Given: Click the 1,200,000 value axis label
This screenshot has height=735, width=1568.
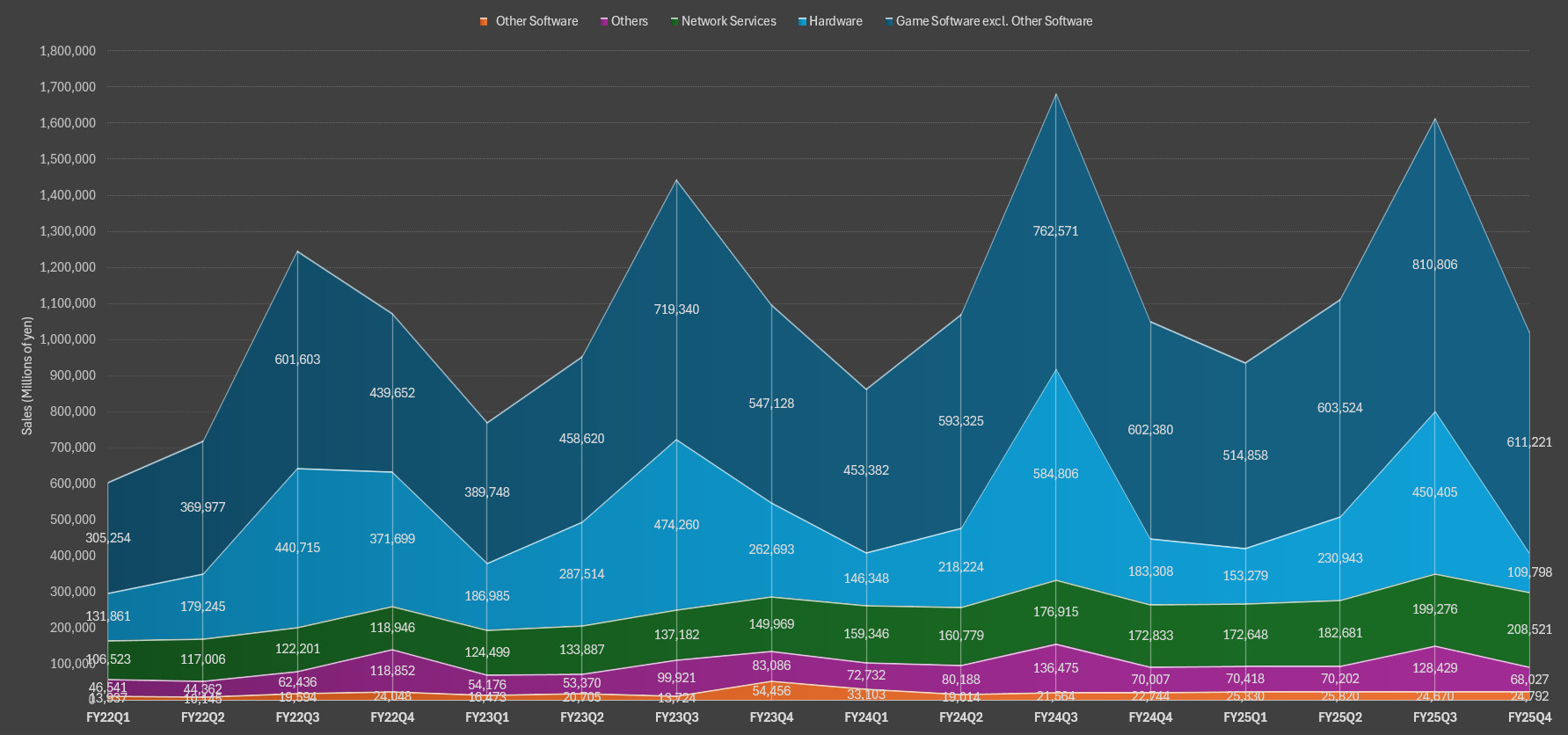Looking at the screenshot, I should click(x=68, y=267).
